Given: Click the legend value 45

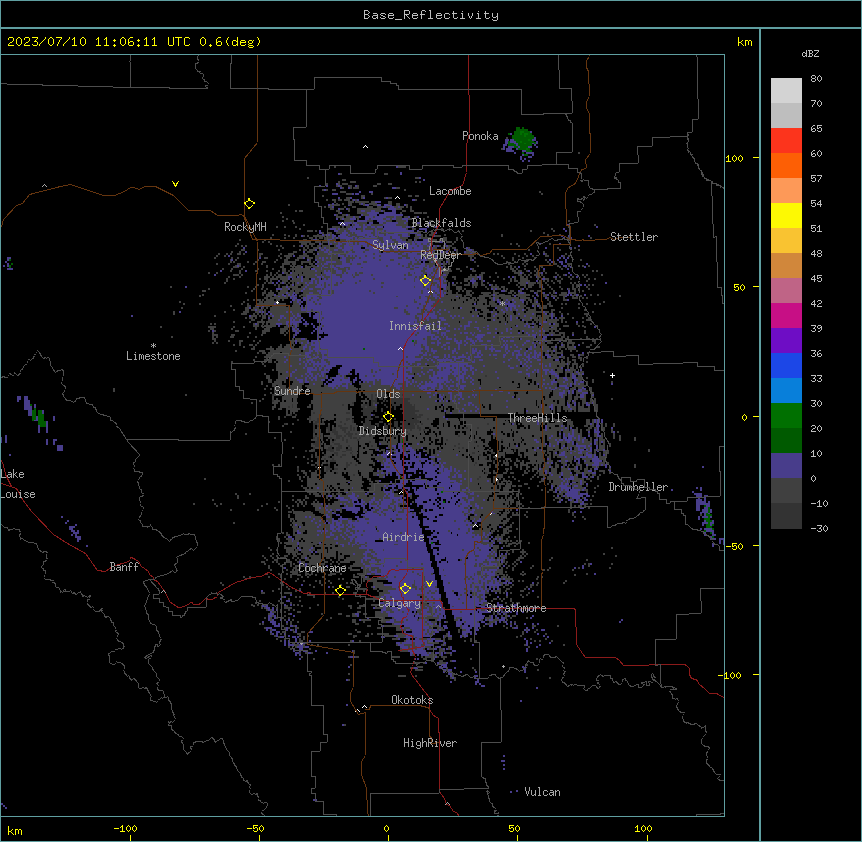Looking at the screenshot, I should [x=816, y=279].
